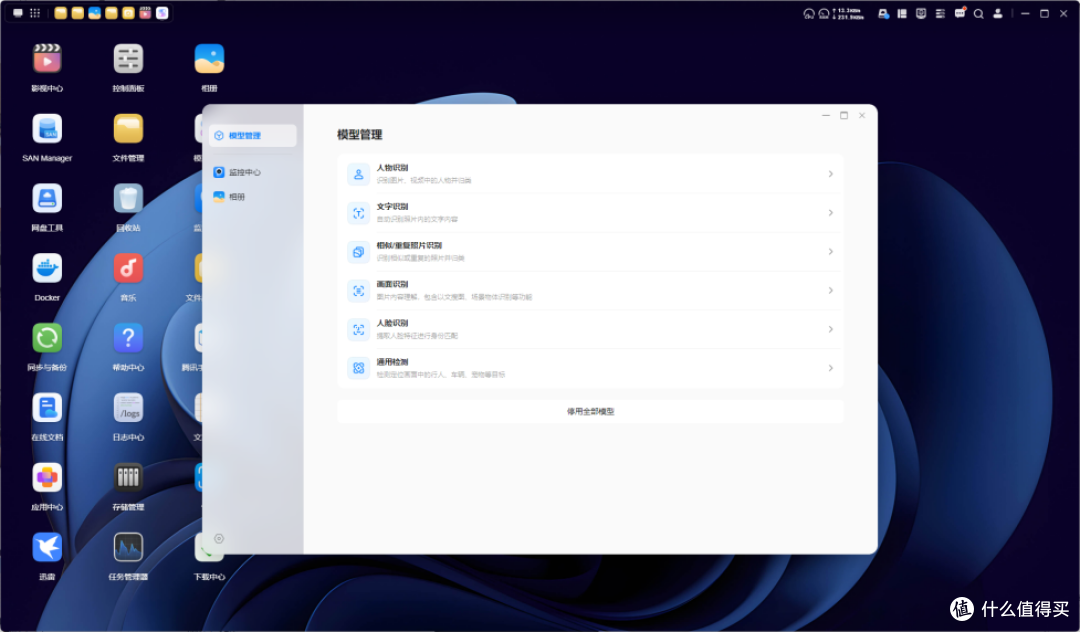Click the memory usage gauge in top bar

pyautogui.click(x=824, y=14)
